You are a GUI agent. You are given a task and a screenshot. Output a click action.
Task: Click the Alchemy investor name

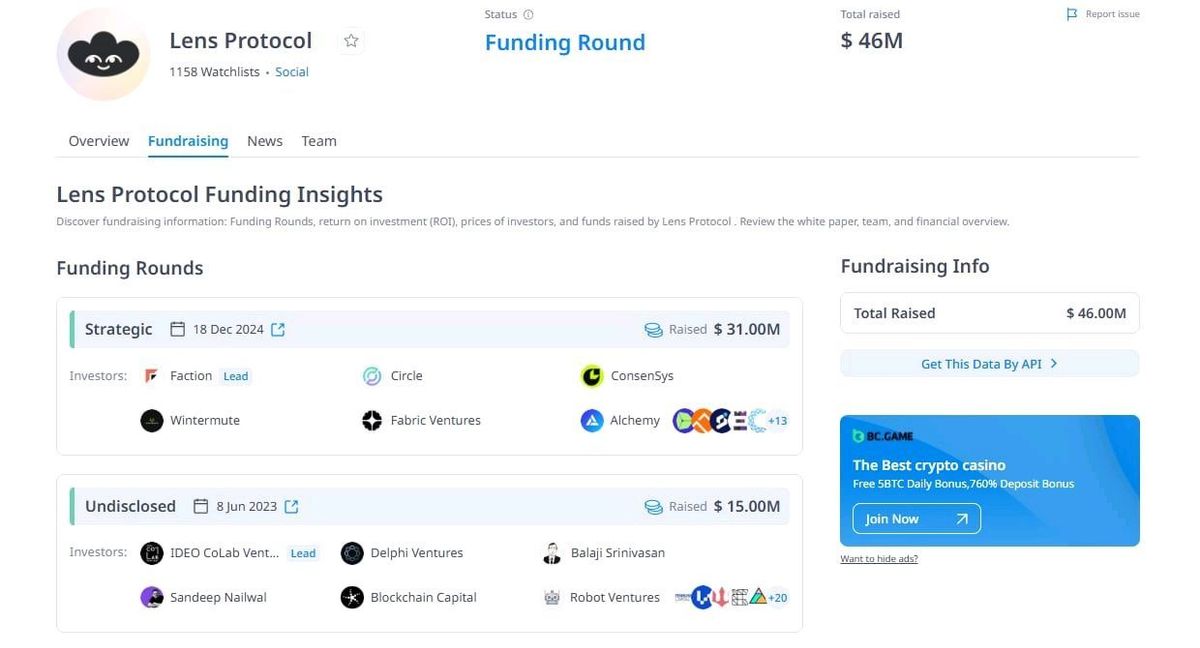pyautogui.click(x=635, y=420)
